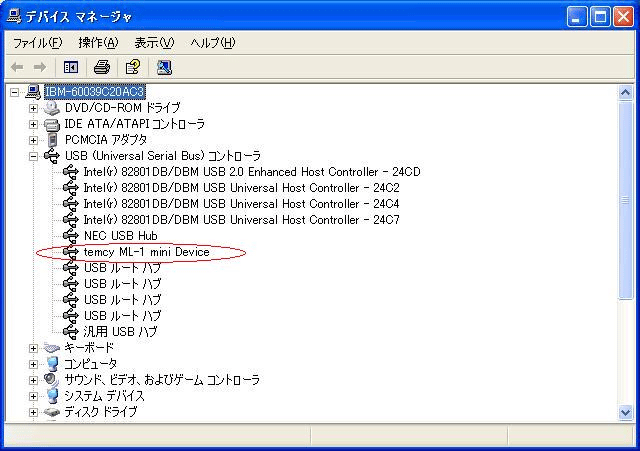Select USB Universal Host Controller - 24C7

[242, 220]
